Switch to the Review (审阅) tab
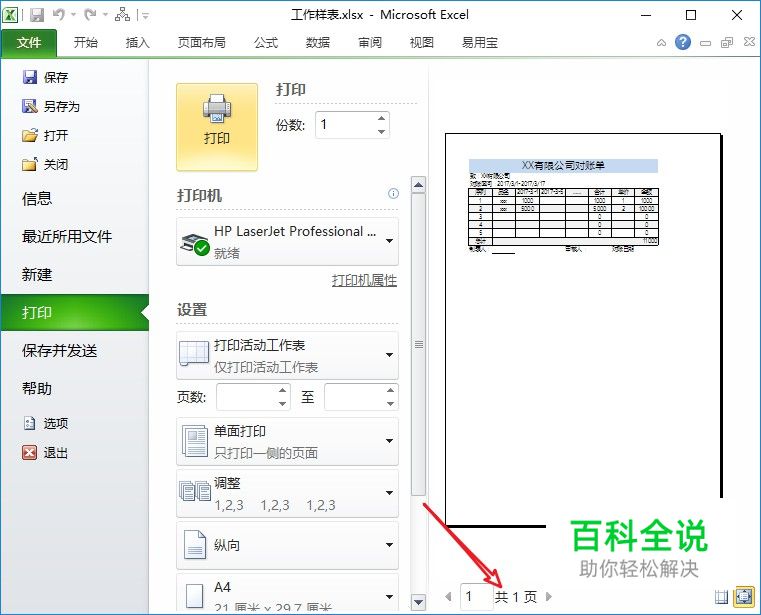Screen dimensions: 761x615 370,43
